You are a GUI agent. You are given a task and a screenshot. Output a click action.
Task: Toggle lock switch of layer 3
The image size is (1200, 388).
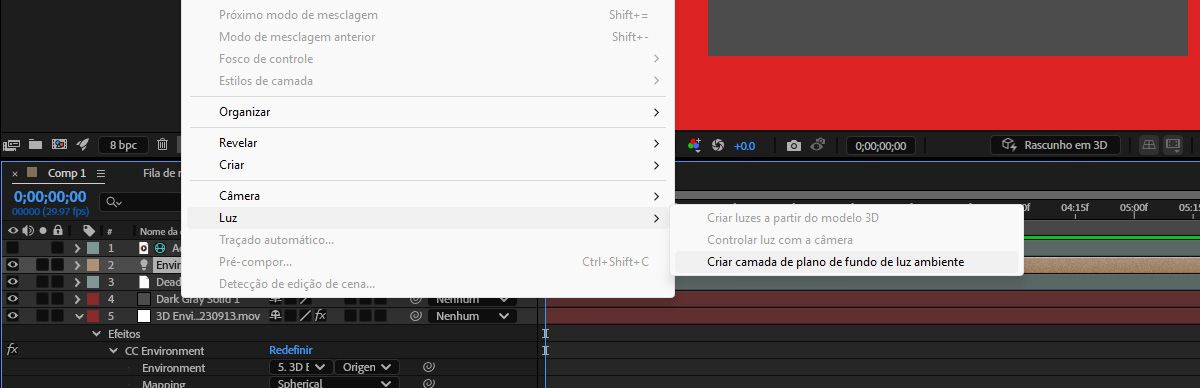(58, 282)
